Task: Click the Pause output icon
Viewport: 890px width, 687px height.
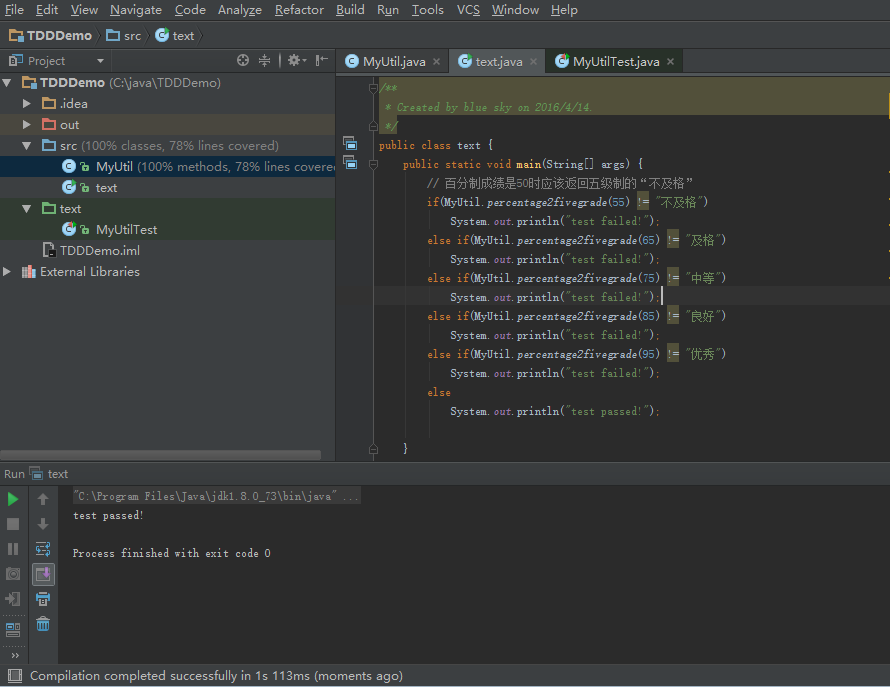Action: click(x=12, y=549)
